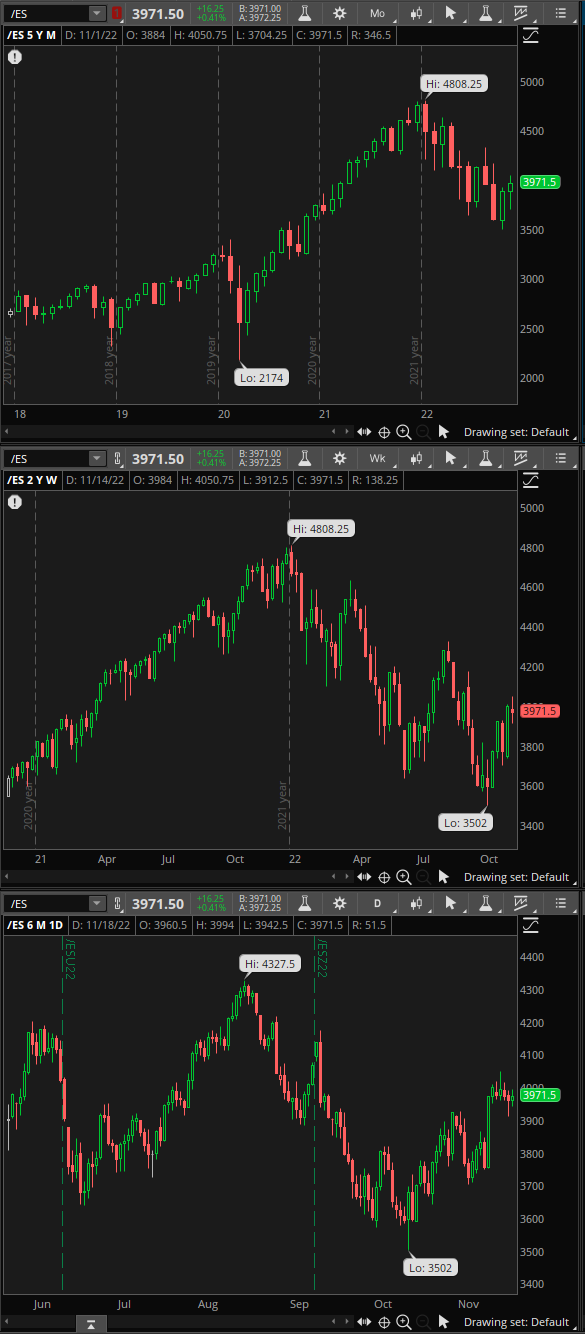Click the /ES 6 M 1D chart label
This screenshot has height=1334, width=585.
(35, 925)
